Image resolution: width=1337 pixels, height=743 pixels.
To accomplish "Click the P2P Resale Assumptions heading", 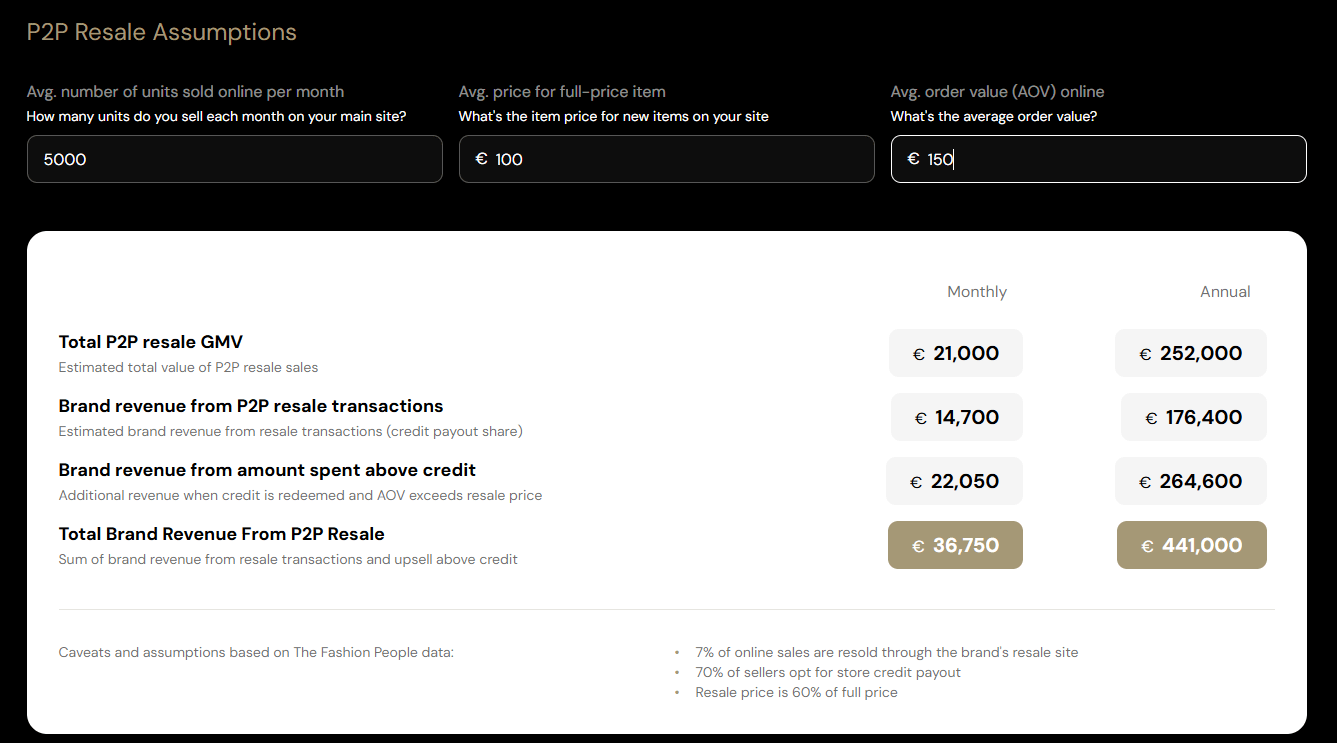I will point(162,32).
